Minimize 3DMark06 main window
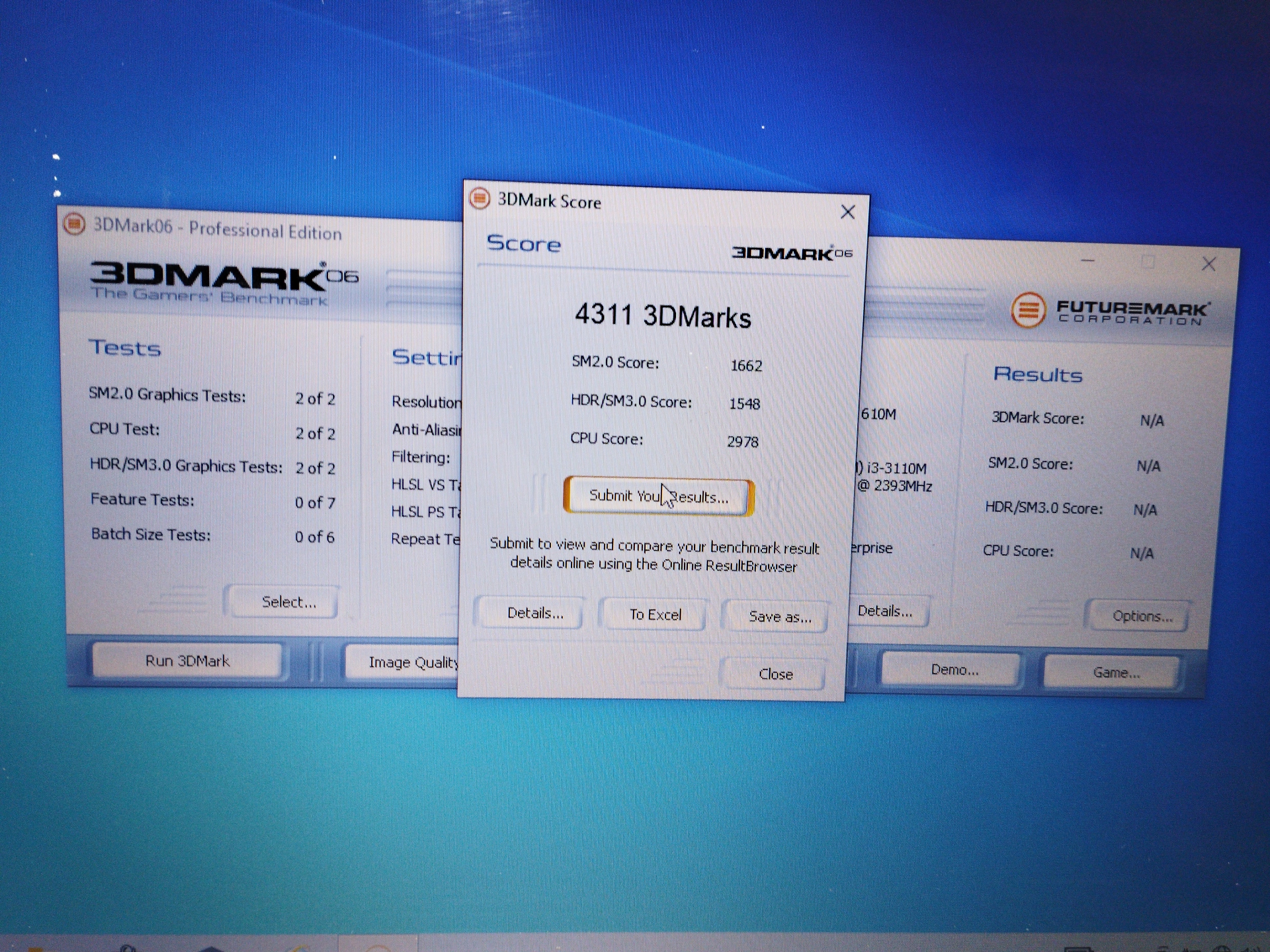 point(1088,260)
